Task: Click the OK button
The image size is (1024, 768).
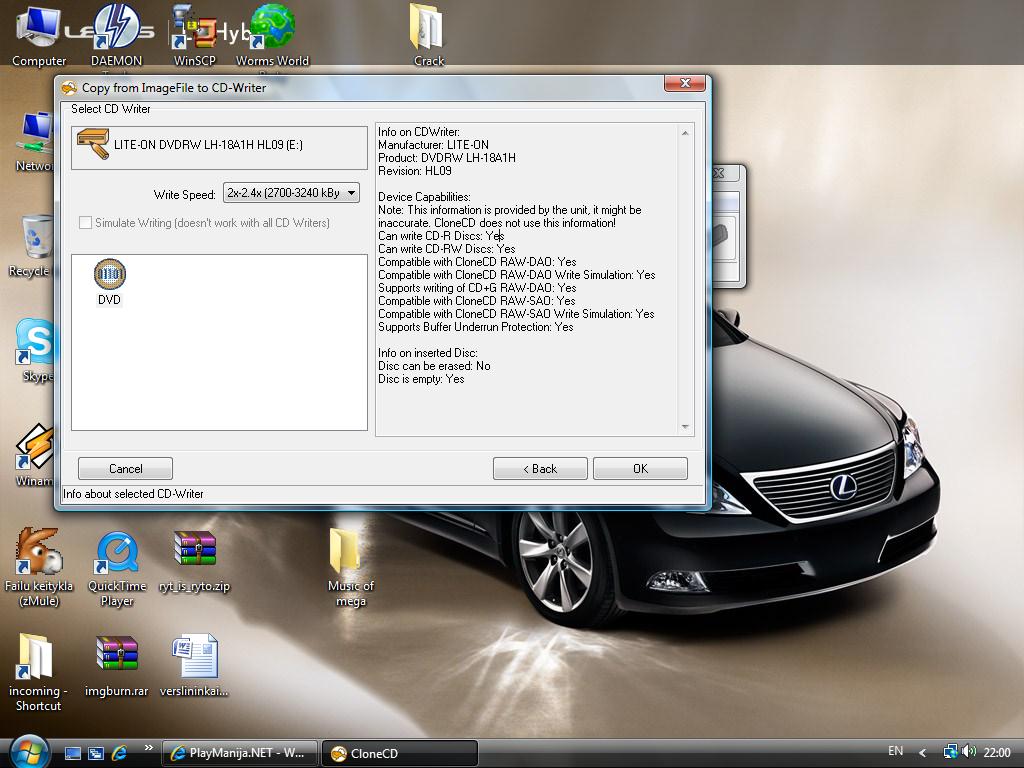Action: coord(640,469)
